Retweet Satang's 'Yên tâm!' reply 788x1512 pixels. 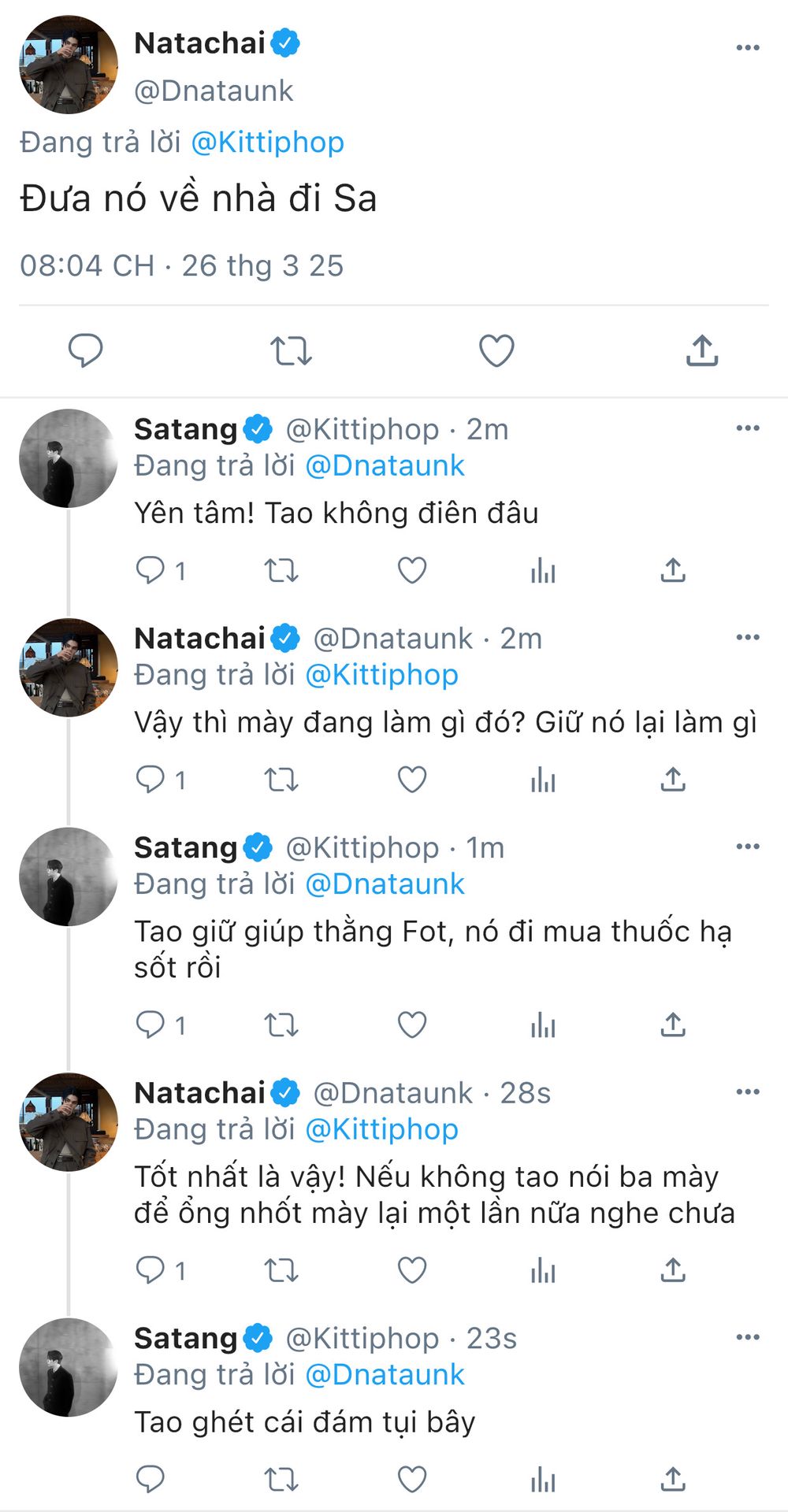click(281, 570)
